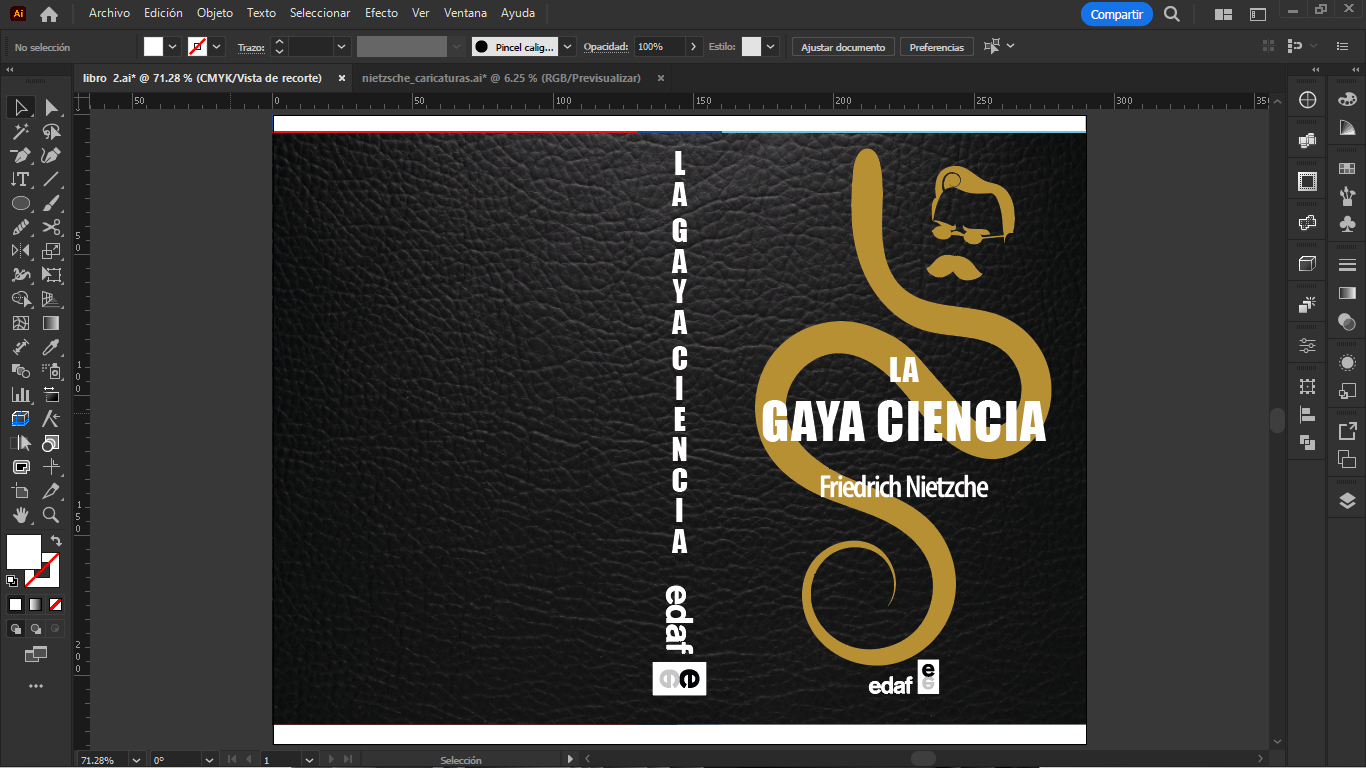Expand the Opacidad value arrow
Screen dimensions: 1366x768
694,47
